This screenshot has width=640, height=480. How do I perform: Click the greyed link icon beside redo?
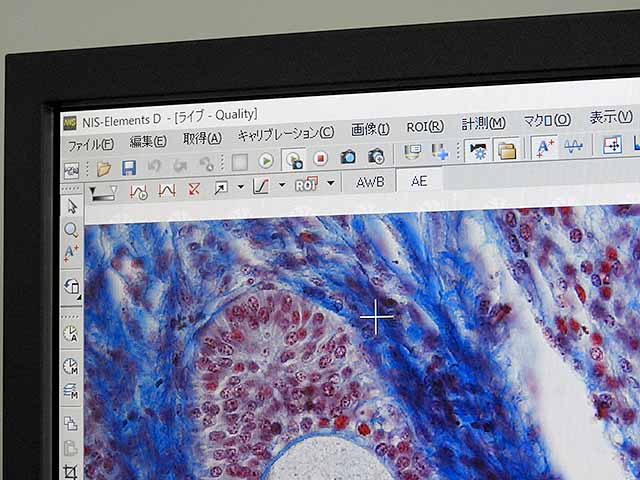point(207,163)
